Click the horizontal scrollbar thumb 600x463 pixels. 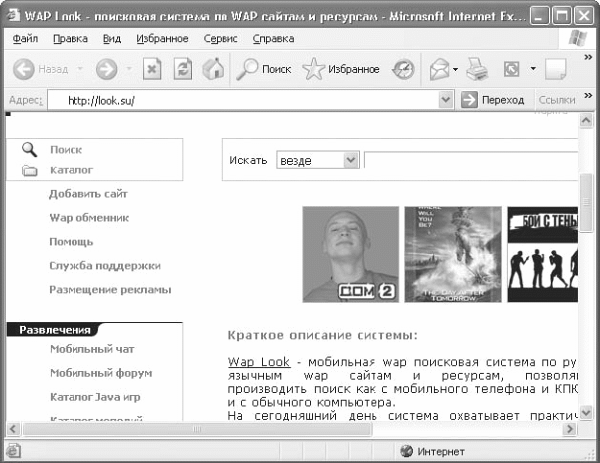click(x=197, y=429)
